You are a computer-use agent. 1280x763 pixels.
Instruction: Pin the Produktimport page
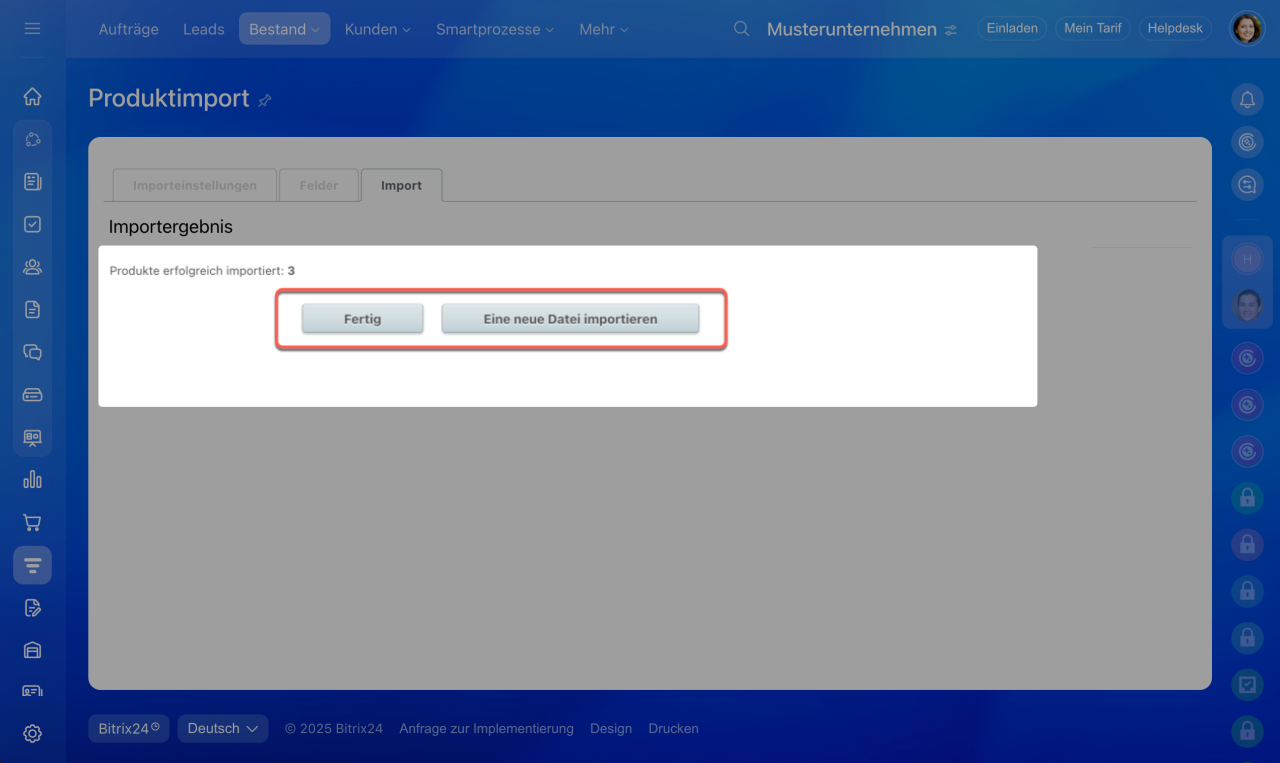265,100
